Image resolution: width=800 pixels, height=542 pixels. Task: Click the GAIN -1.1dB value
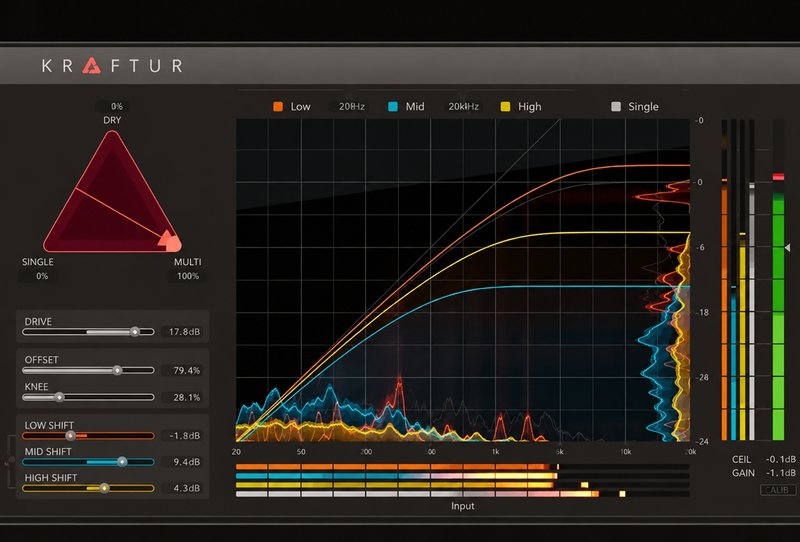click(x=781, y=473)
